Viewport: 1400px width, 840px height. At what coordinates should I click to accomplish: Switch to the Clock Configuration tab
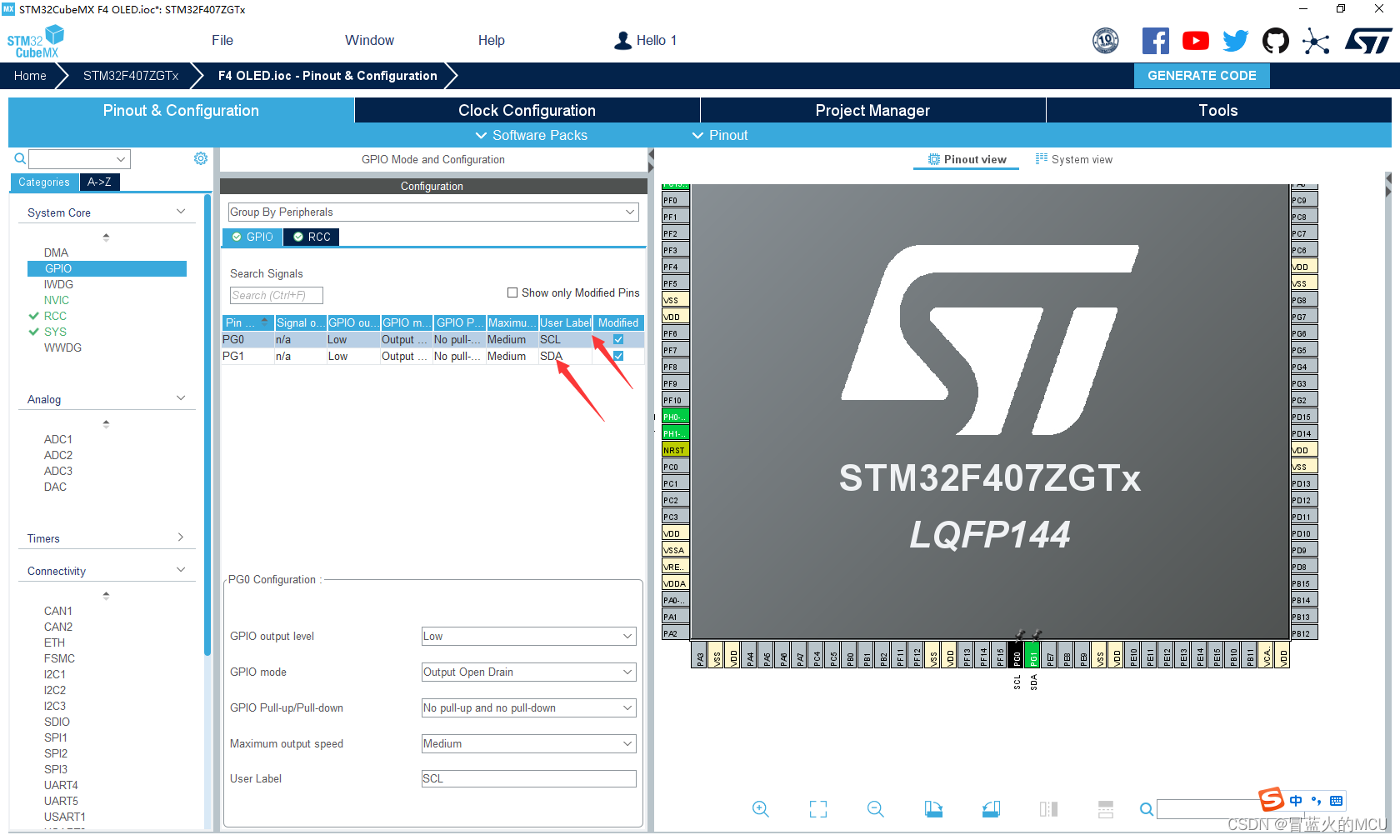click(527, 110)
